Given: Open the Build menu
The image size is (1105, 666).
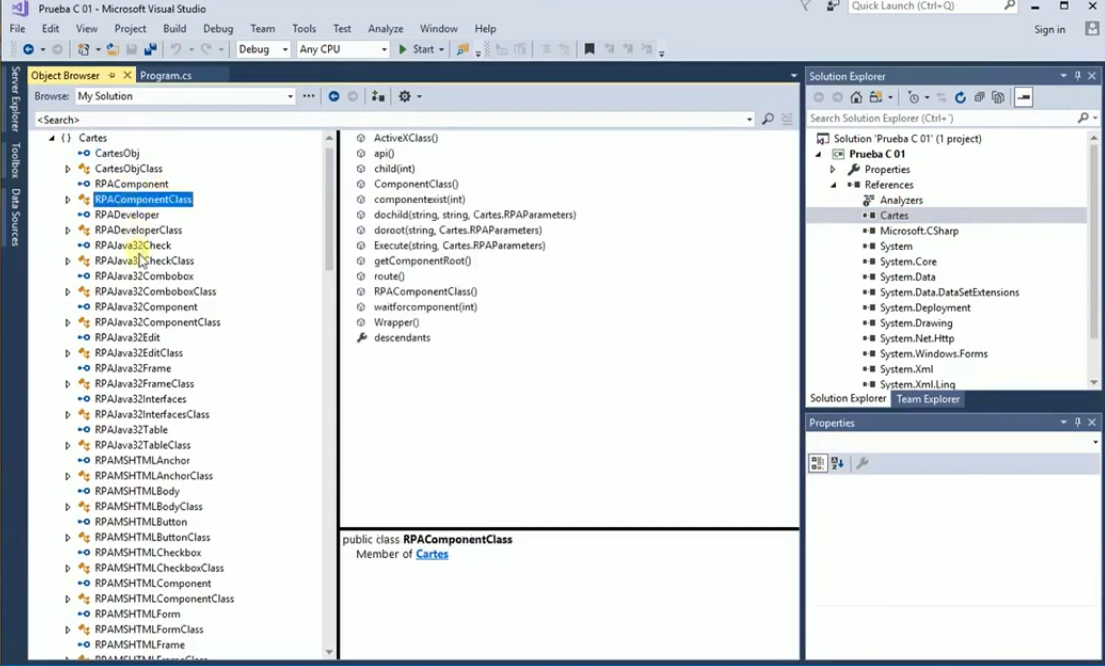Looking at the screenshot, I should [174, 29].
